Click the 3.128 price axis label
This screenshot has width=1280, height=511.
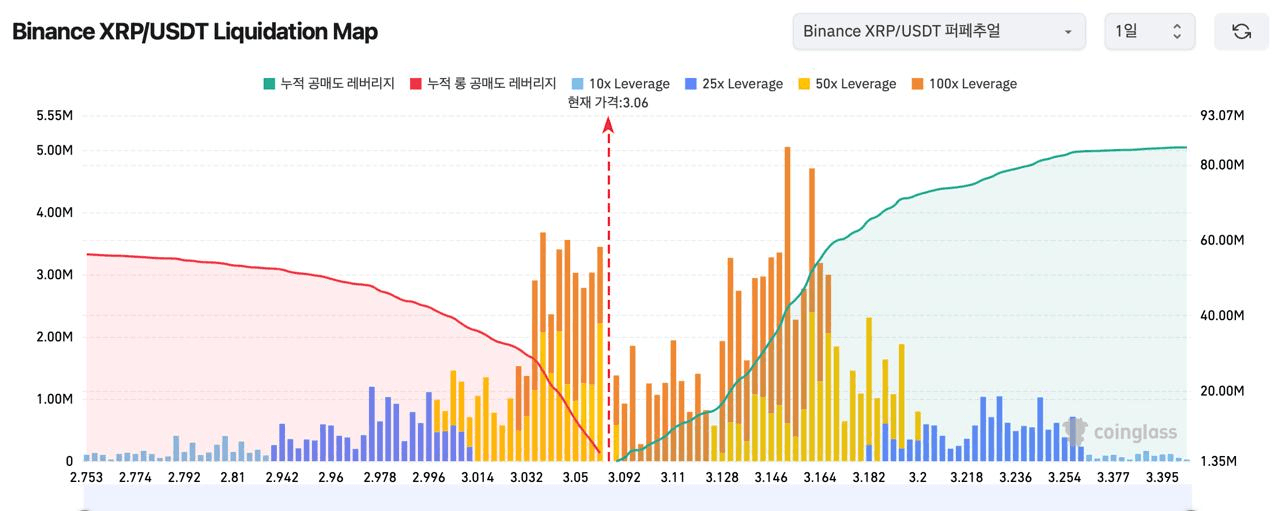(x=720, y=477)
